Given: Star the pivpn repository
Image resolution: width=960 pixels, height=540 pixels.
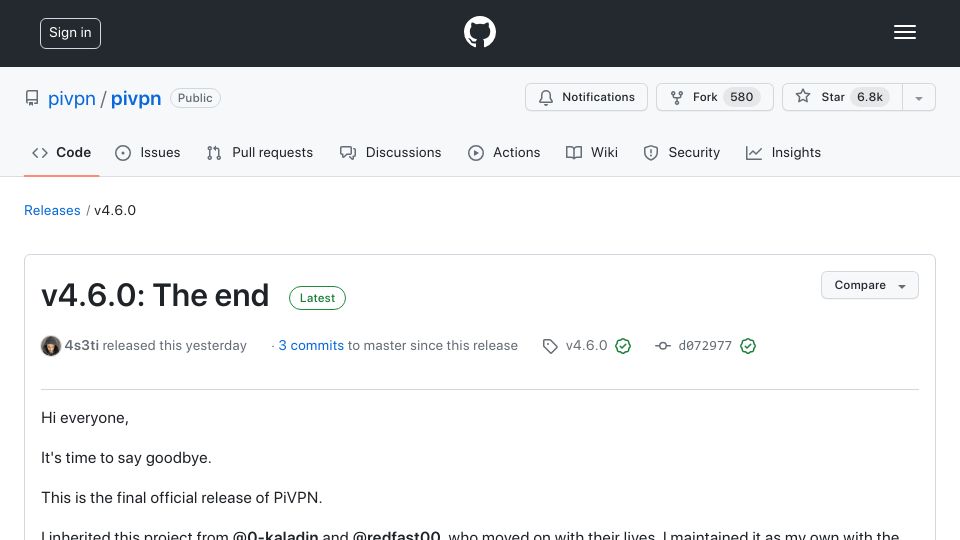Looking at the screenshot, I should tap(842, 97).
